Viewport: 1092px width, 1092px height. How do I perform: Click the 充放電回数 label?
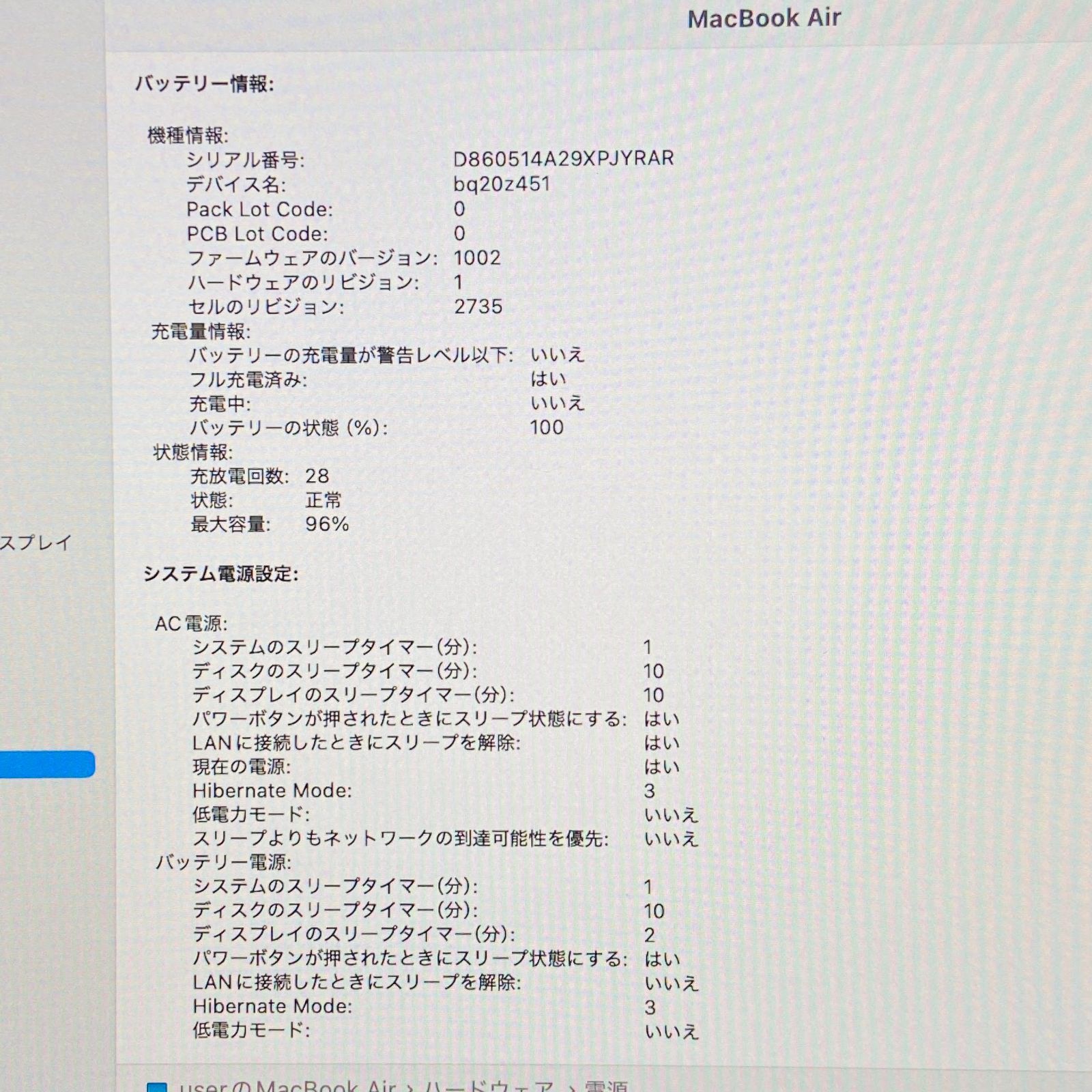pyautogui.click(x=240, y=476)
